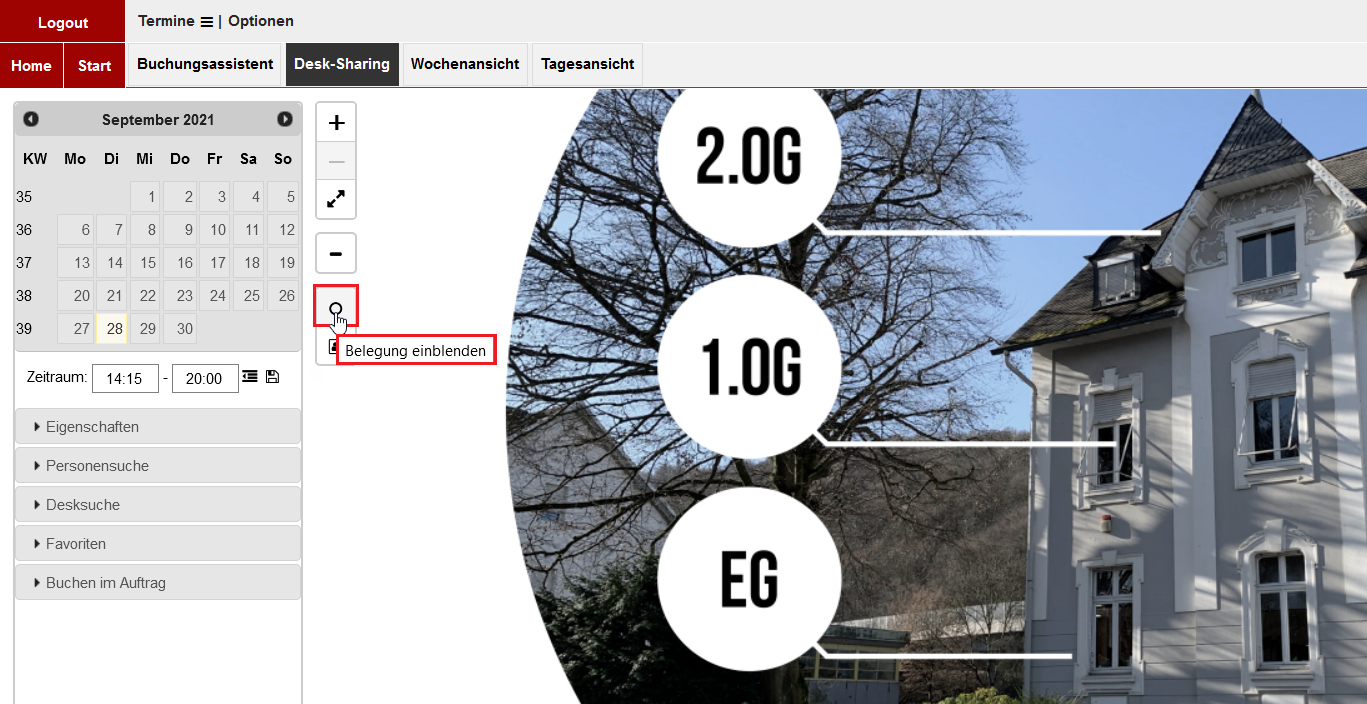This screenshot has height=704, width=1367.
Task: Expand the Favoriten section
Action: (158, 544)
